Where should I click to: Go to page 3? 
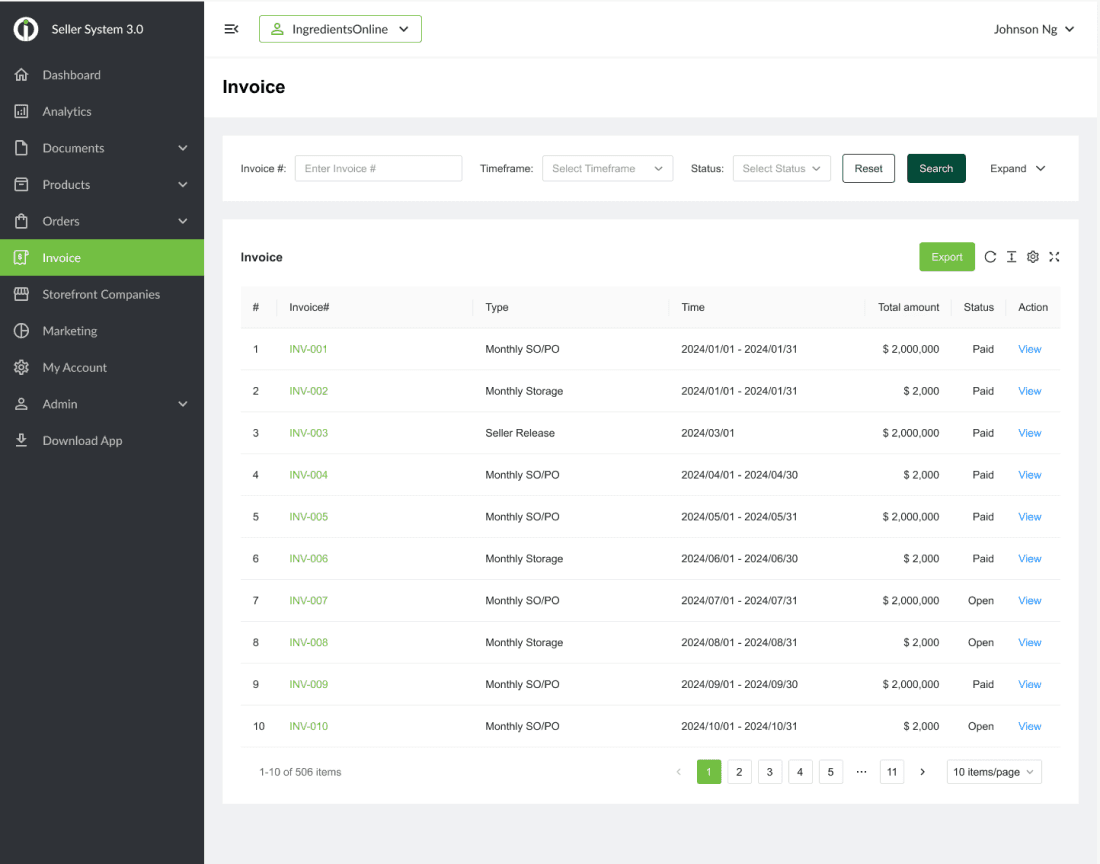point(770,771)
